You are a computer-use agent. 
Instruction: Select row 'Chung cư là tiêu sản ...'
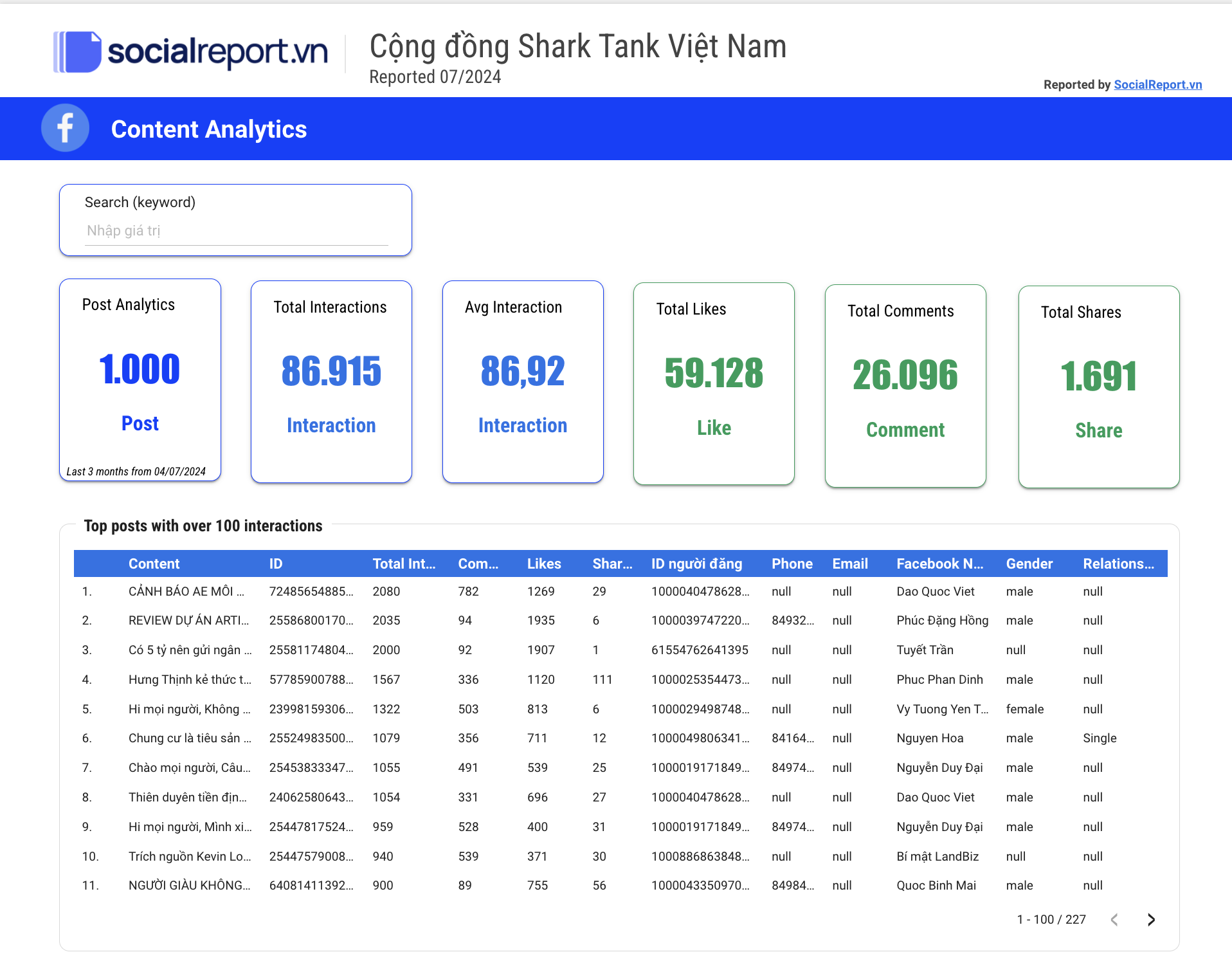pyautogui.click(x=621, y=738)
